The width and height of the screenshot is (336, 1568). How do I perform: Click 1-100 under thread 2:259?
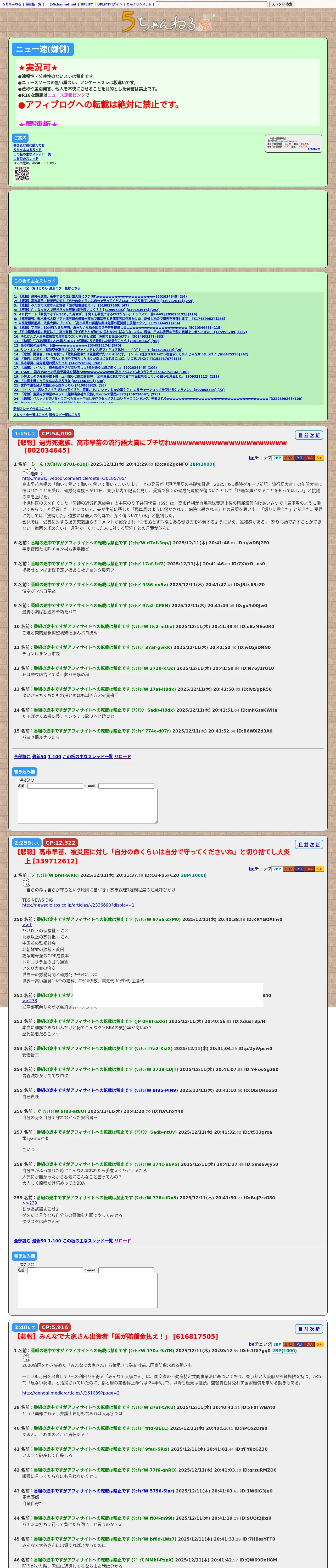tap(54, 1241)
